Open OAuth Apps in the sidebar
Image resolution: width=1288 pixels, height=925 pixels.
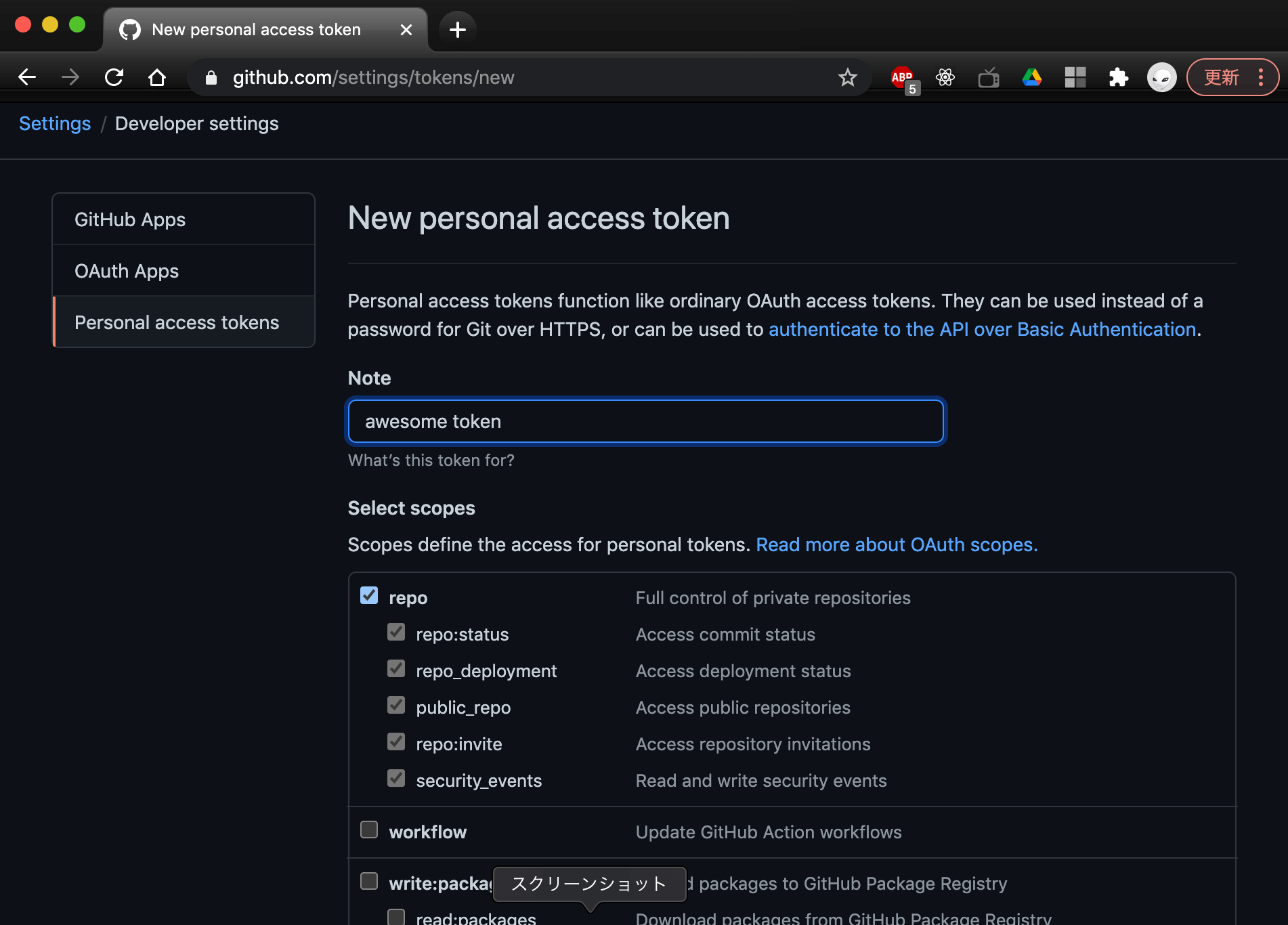click(184, 271)
